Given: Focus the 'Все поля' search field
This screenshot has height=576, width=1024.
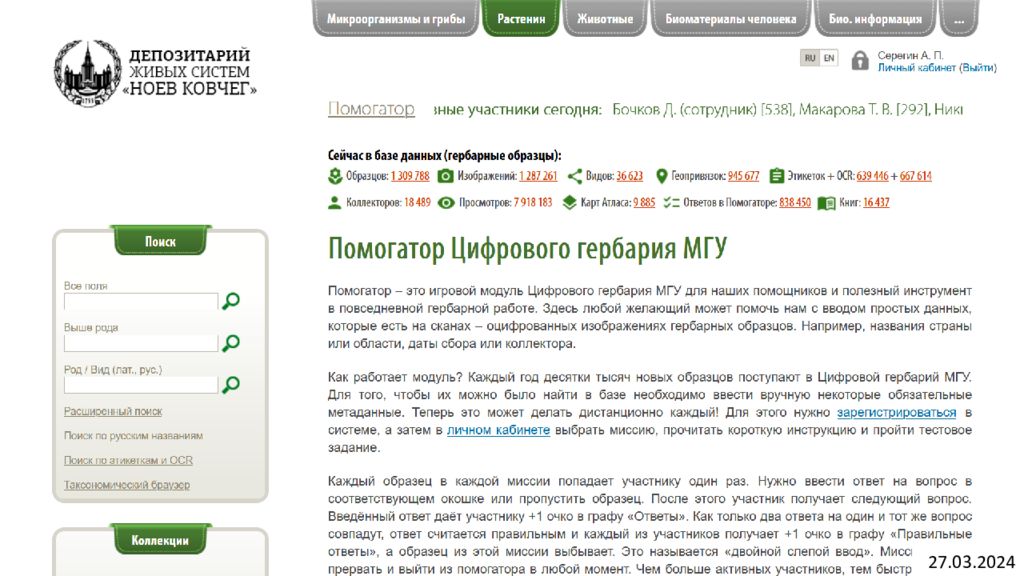Looking at the screenshot, I should (141, 301).
